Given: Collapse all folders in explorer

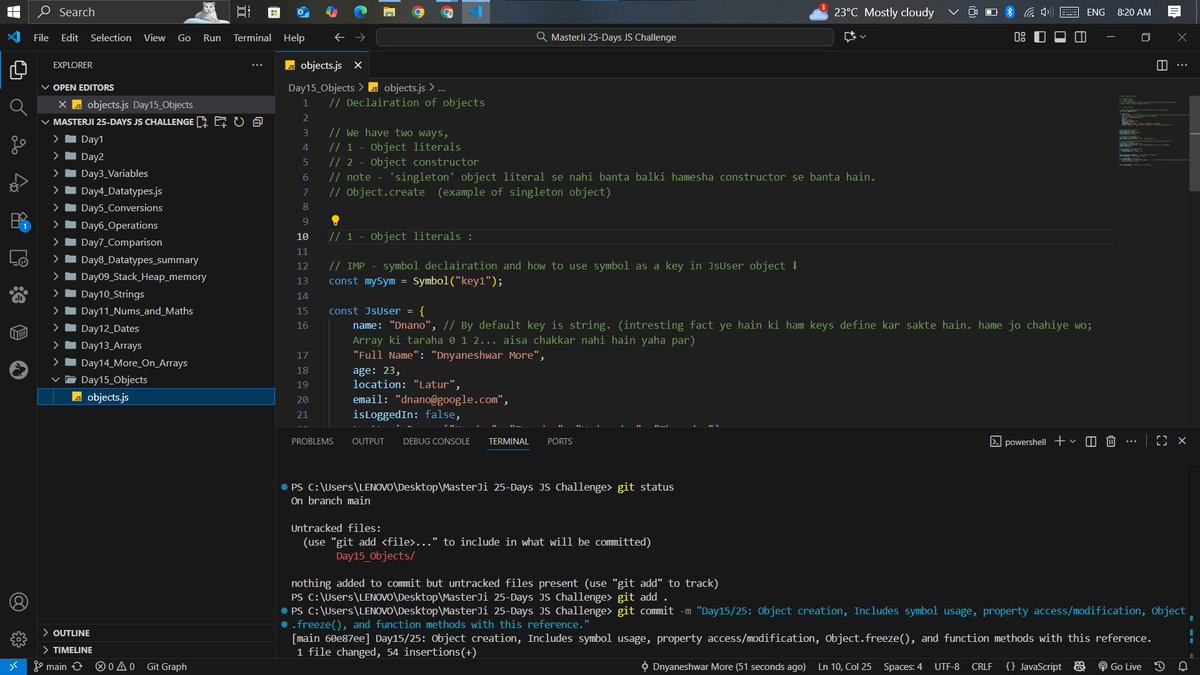Looking at the screenshot, I should coord(257,122).
